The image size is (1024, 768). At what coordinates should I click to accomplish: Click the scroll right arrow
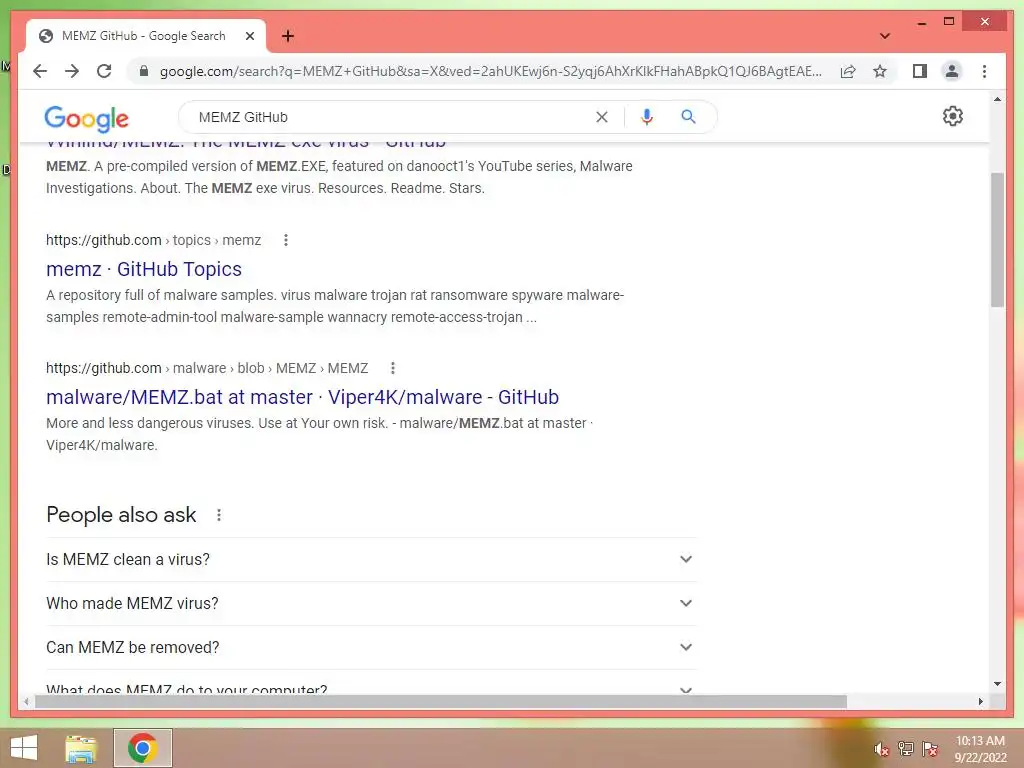980,701
